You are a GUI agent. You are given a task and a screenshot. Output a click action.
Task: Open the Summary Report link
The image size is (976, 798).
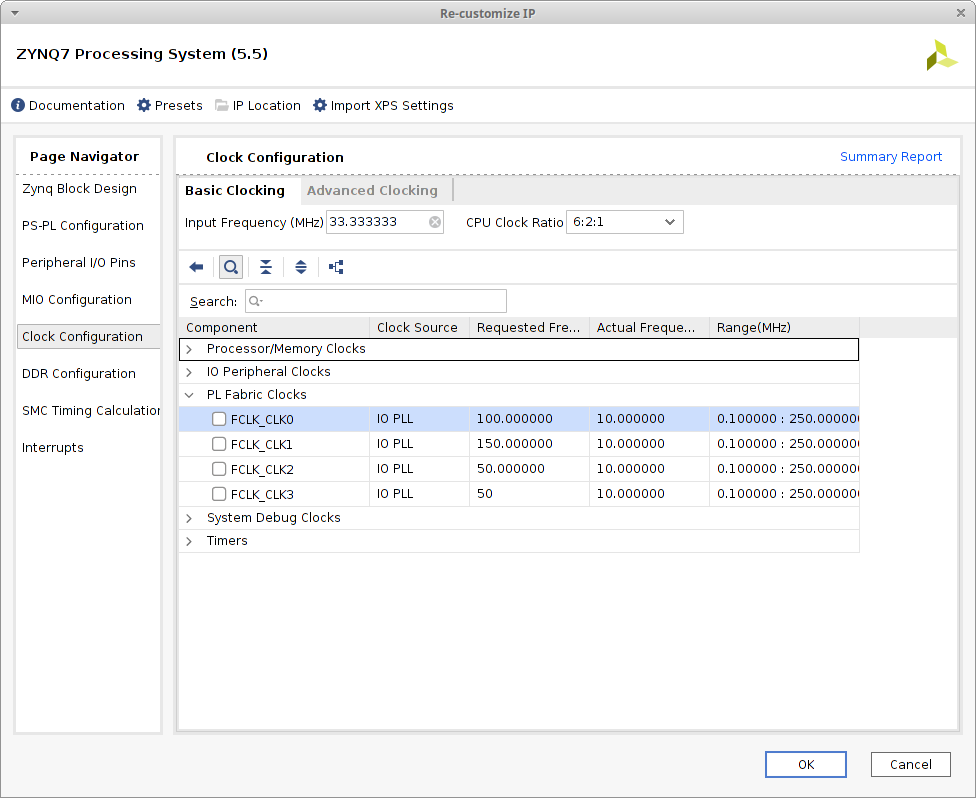890,157
